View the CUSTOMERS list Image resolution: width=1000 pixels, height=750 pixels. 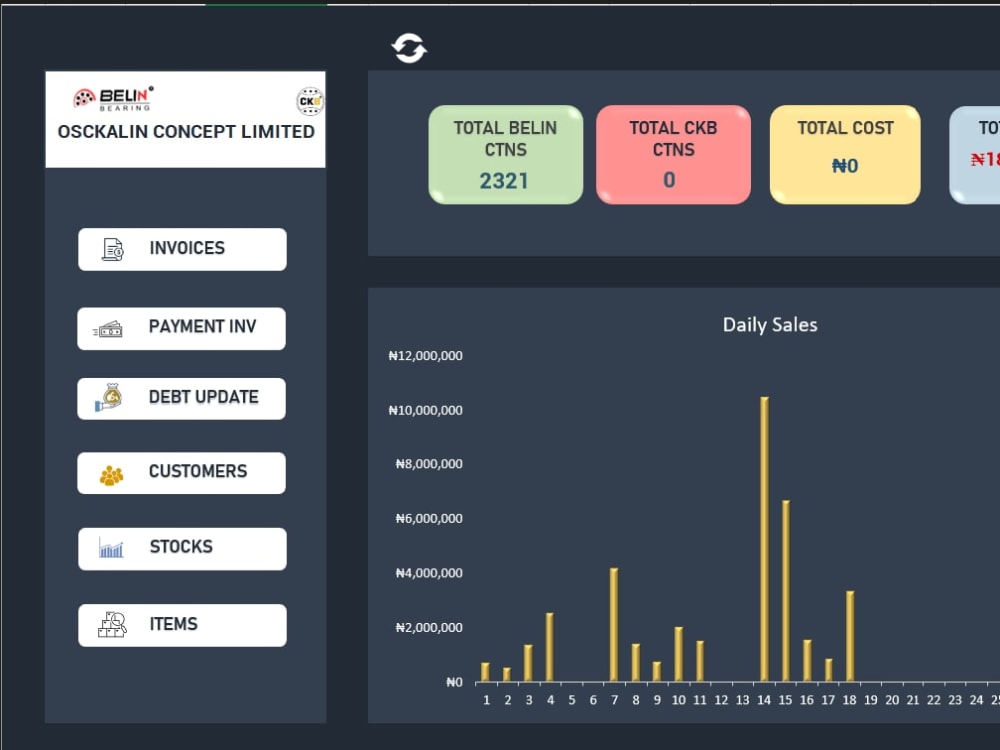coord(181,472)
